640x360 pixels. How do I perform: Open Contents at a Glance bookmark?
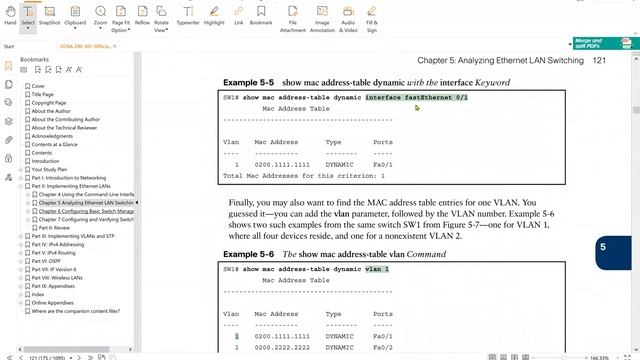tap(54, 144)
